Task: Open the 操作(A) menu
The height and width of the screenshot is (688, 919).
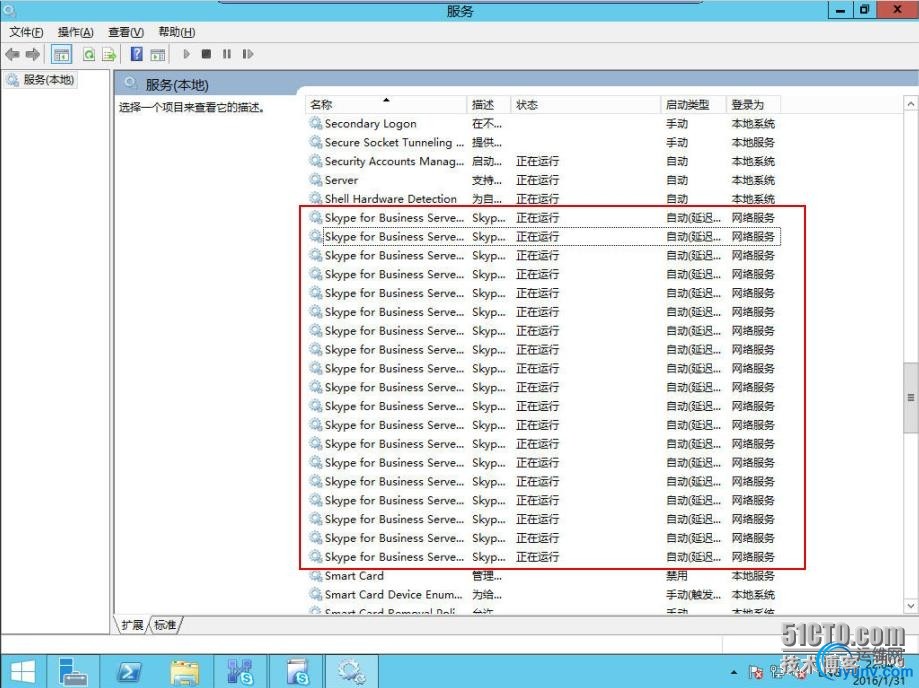Action: point(76,32)
